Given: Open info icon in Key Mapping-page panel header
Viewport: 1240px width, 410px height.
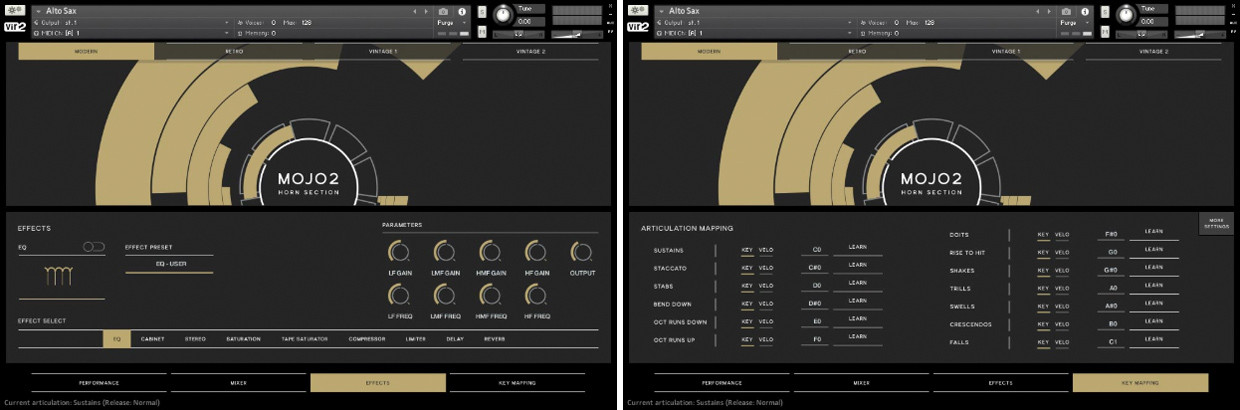Looking at the screenshot, I should tap(1085, 11).
